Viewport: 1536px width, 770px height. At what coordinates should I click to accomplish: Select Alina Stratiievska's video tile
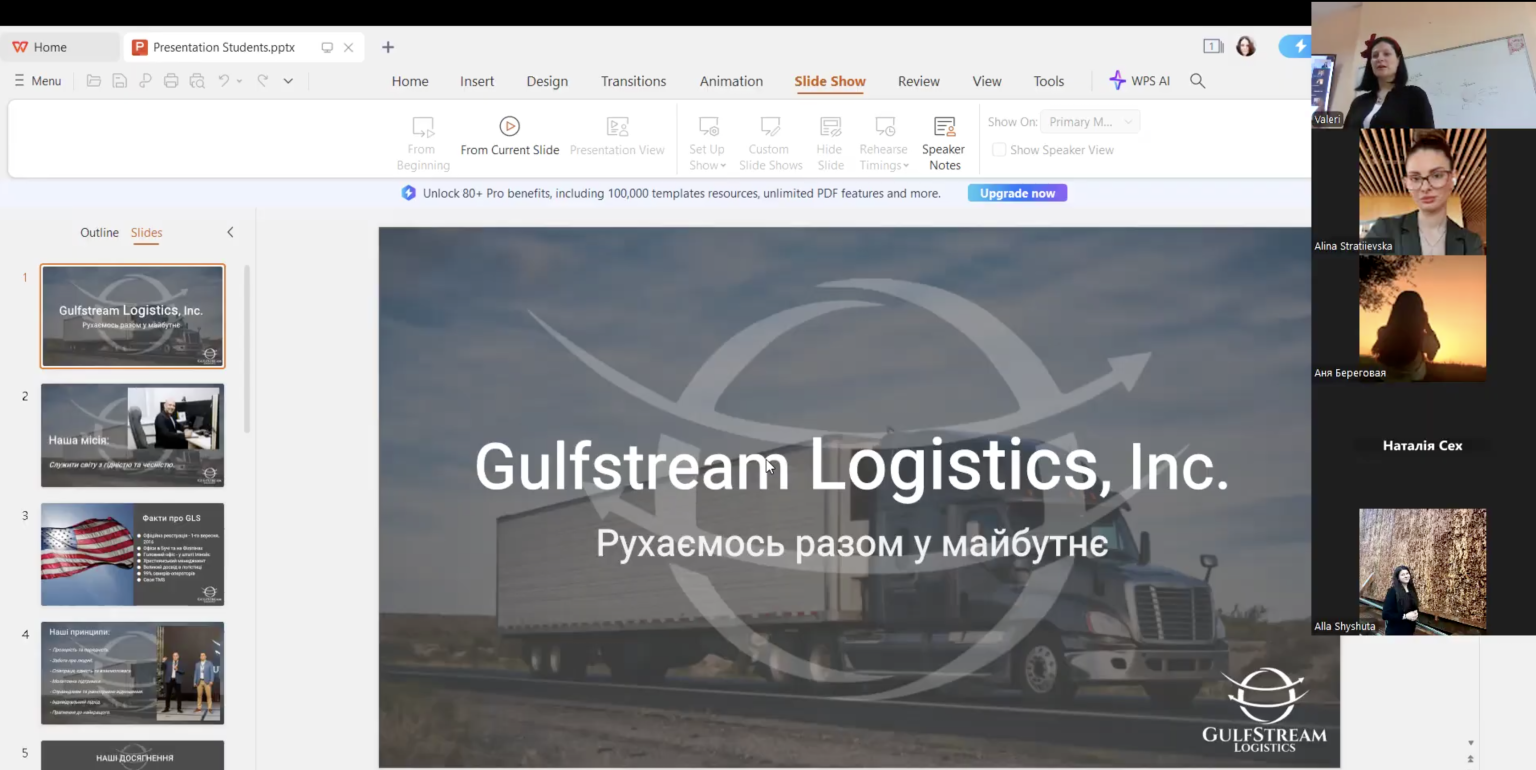pyautogui.click(x=1422, y=191)
